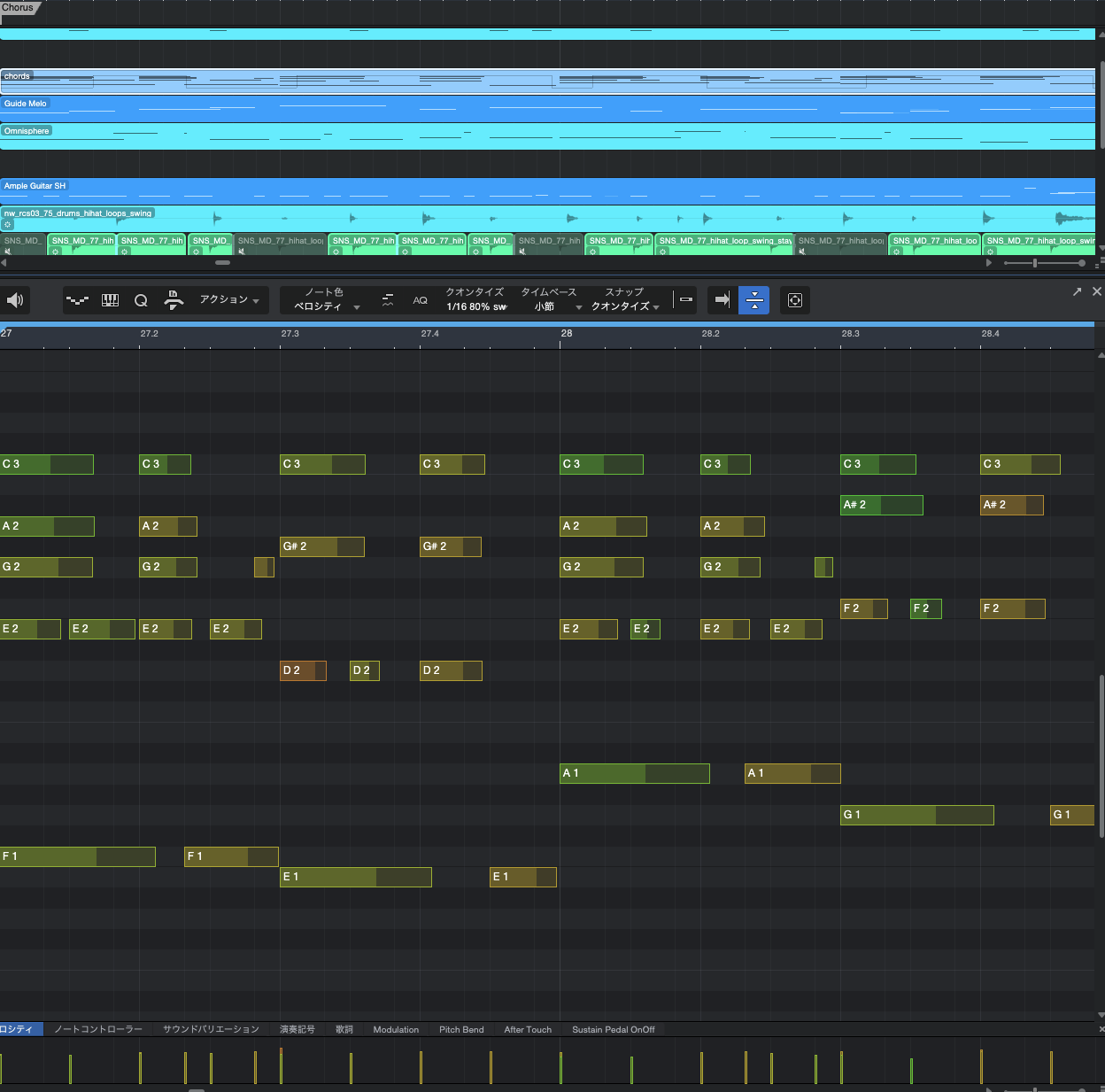
Task: Click the automation lanes icon in editor toolbar
Action: [78, 300]
